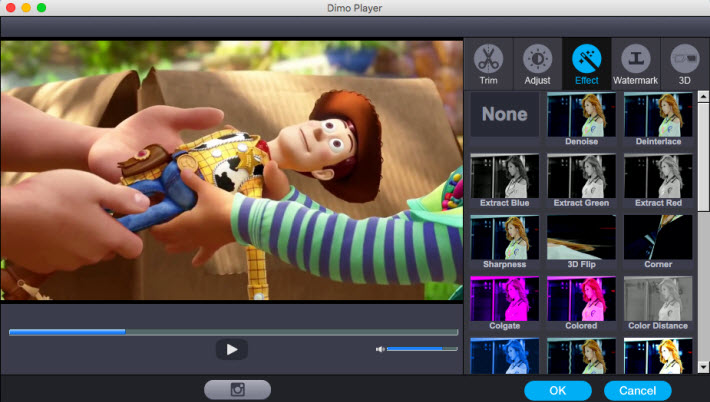Screen dimensions: 710x402
Task: Click the OK button
Action: tap(557, 390)
